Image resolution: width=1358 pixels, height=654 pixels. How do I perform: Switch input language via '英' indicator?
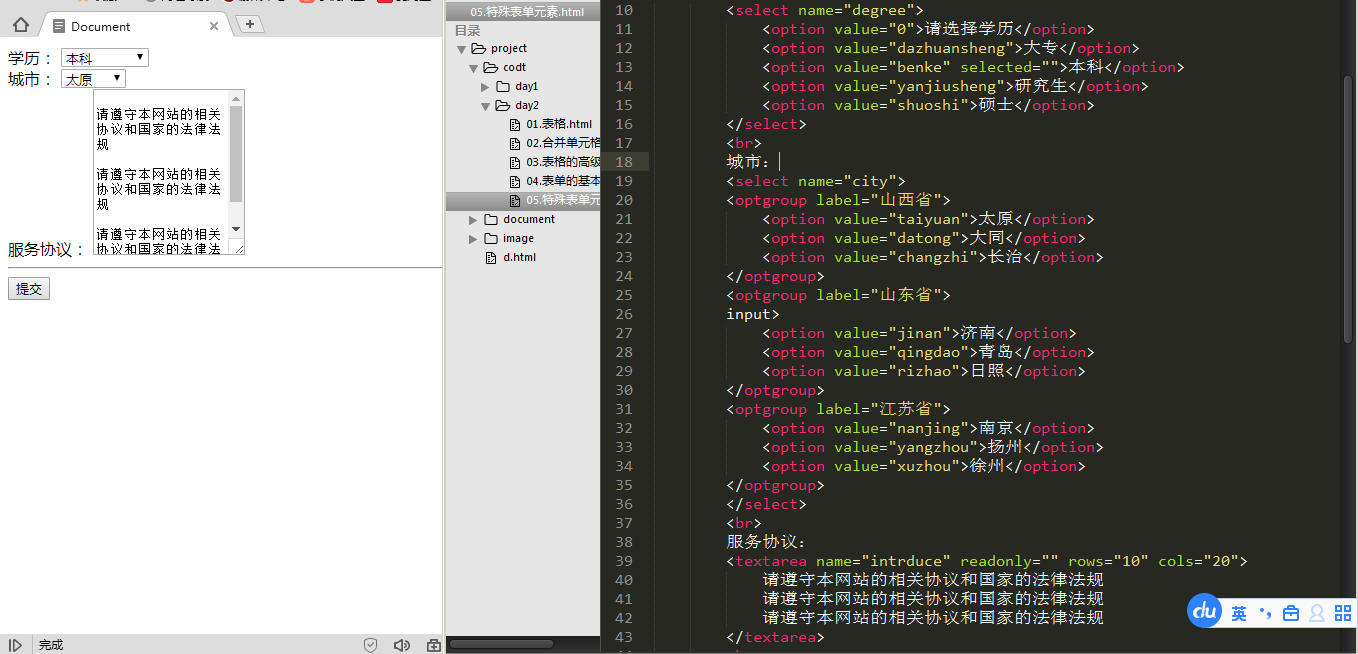[x=1239, y=613]
